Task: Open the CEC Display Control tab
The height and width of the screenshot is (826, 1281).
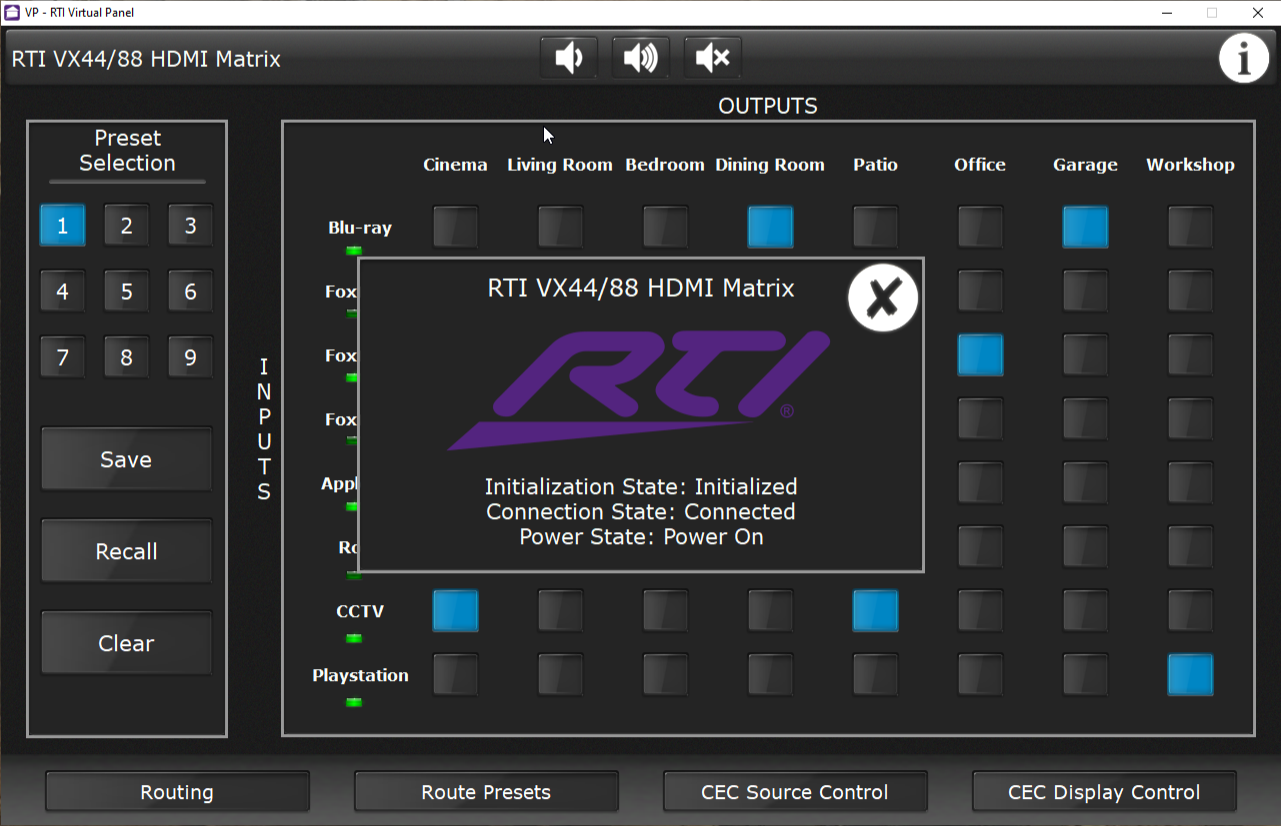Action: coord(1104,792)
